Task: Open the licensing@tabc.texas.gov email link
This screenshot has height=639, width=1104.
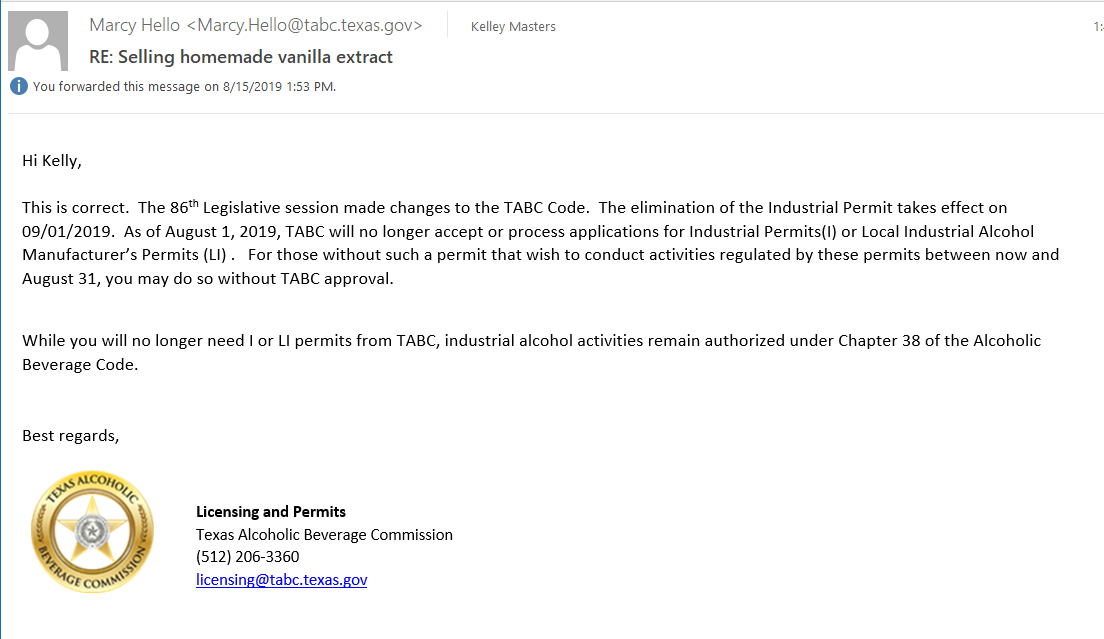Action: click(x=281, y=579)
